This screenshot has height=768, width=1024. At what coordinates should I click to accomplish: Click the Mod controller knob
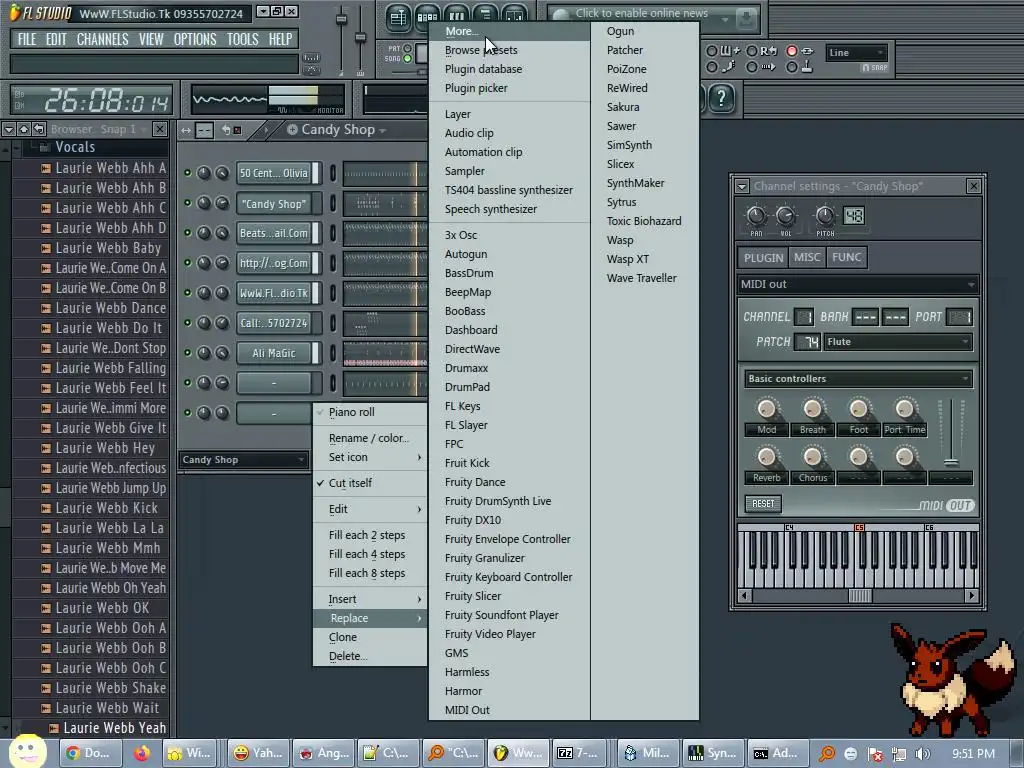[767, 409]
